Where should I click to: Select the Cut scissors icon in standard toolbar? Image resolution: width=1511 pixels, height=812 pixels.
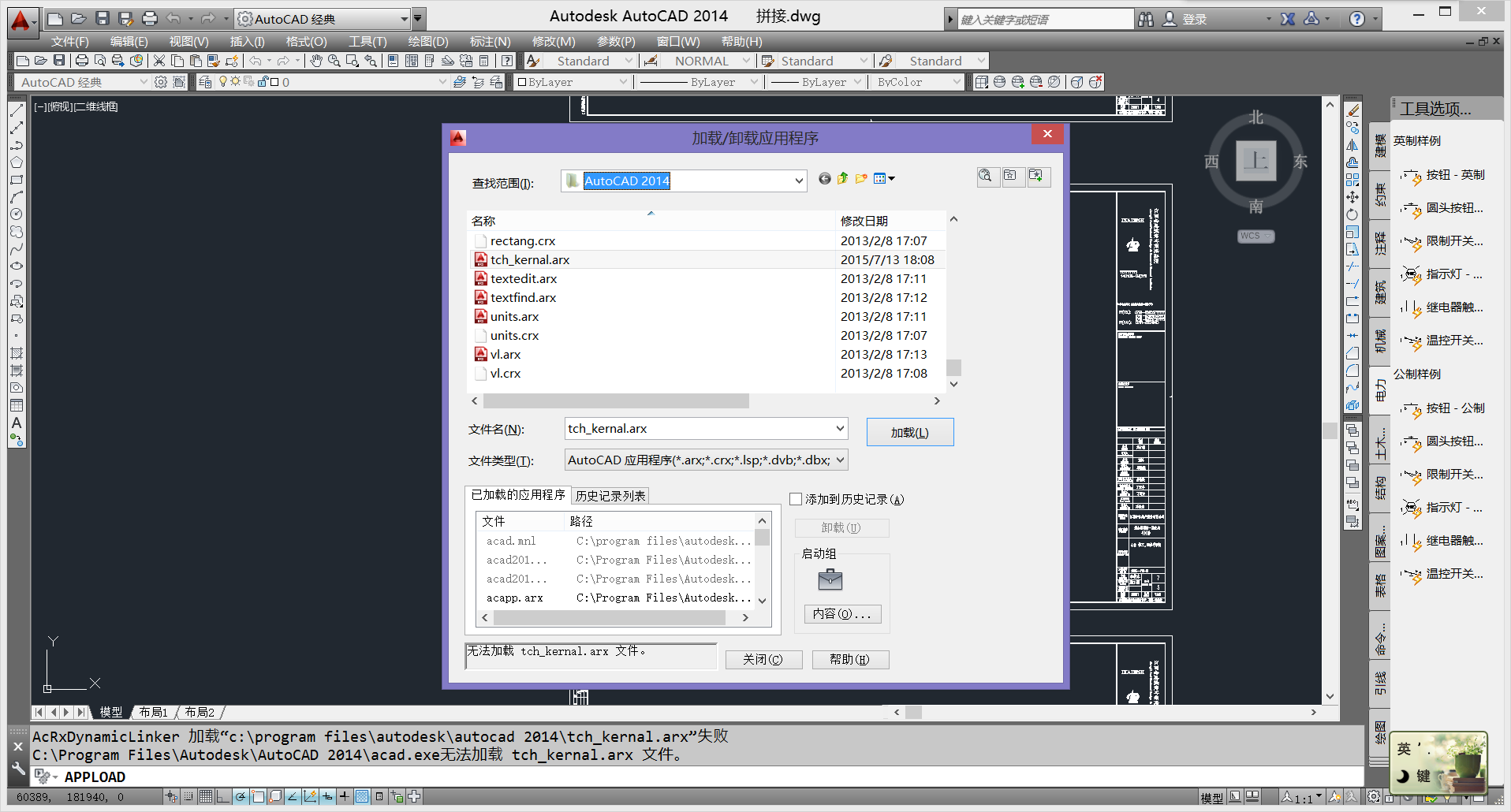tap(159, 61)
